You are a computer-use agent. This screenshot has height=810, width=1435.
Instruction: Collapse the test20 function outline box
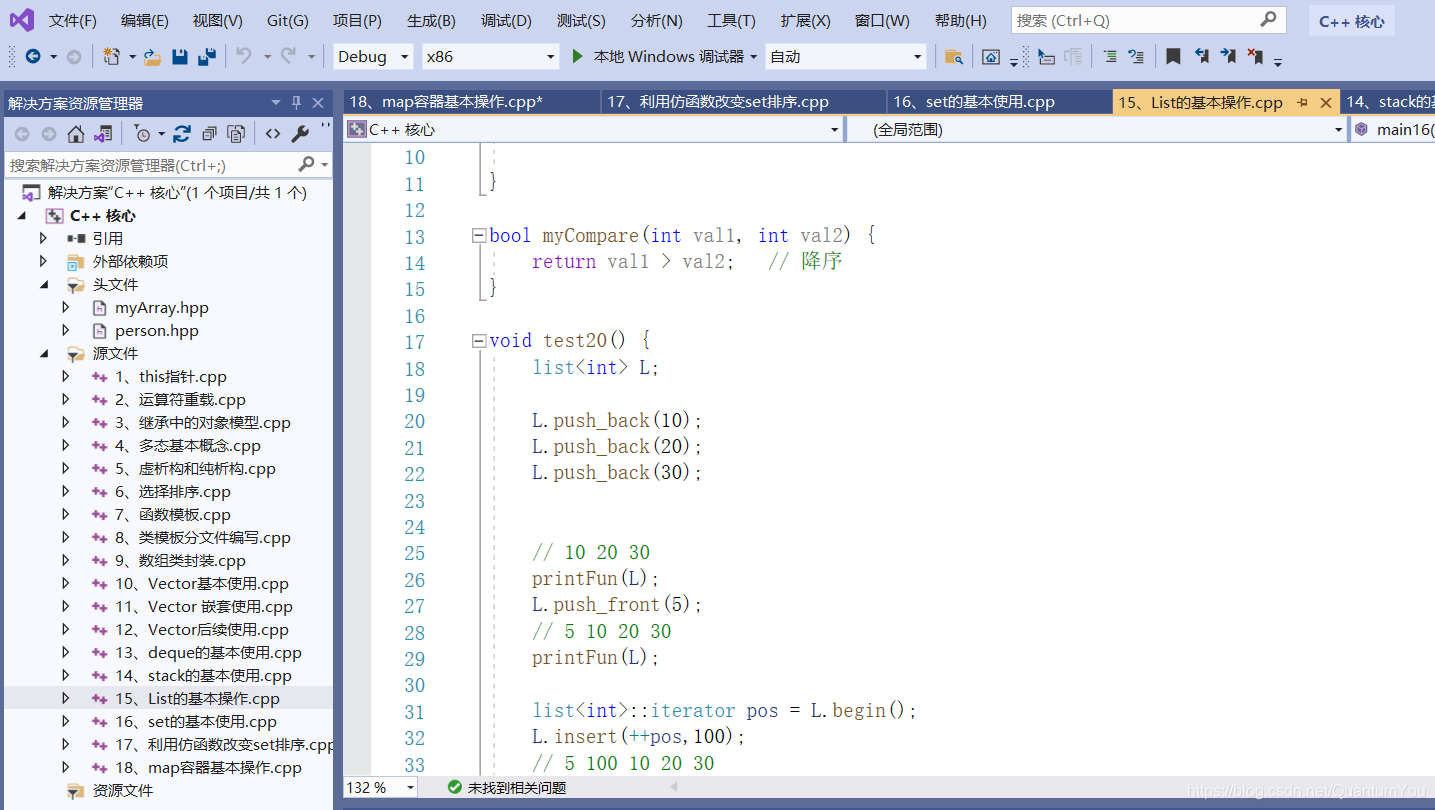479,341
